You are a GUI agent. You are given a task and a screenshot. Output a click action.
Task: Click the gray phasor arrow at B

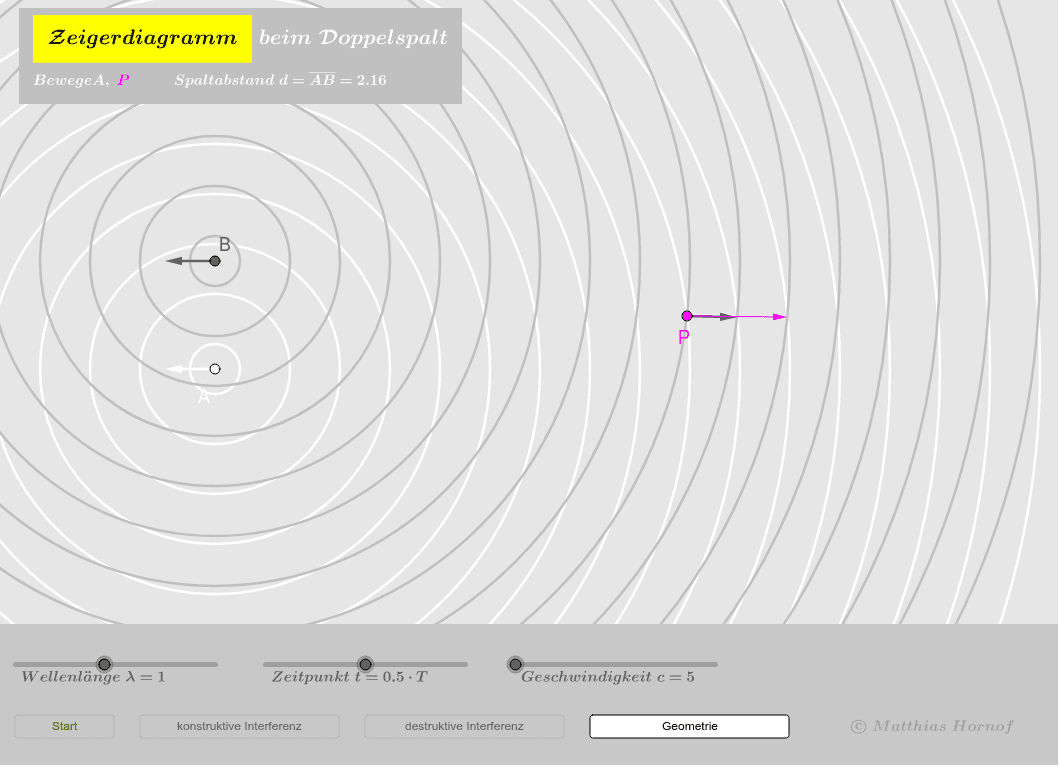coord(188,261)
